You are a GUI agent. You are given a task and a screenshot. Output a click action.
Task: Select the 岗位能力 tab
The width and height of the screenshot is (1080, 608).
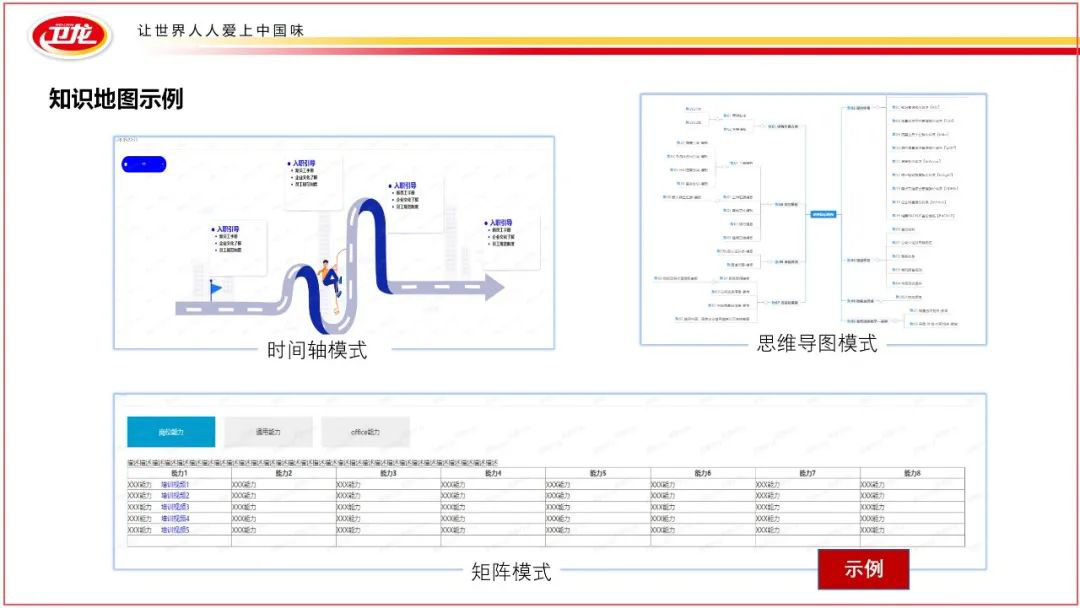tap(171, 432)
